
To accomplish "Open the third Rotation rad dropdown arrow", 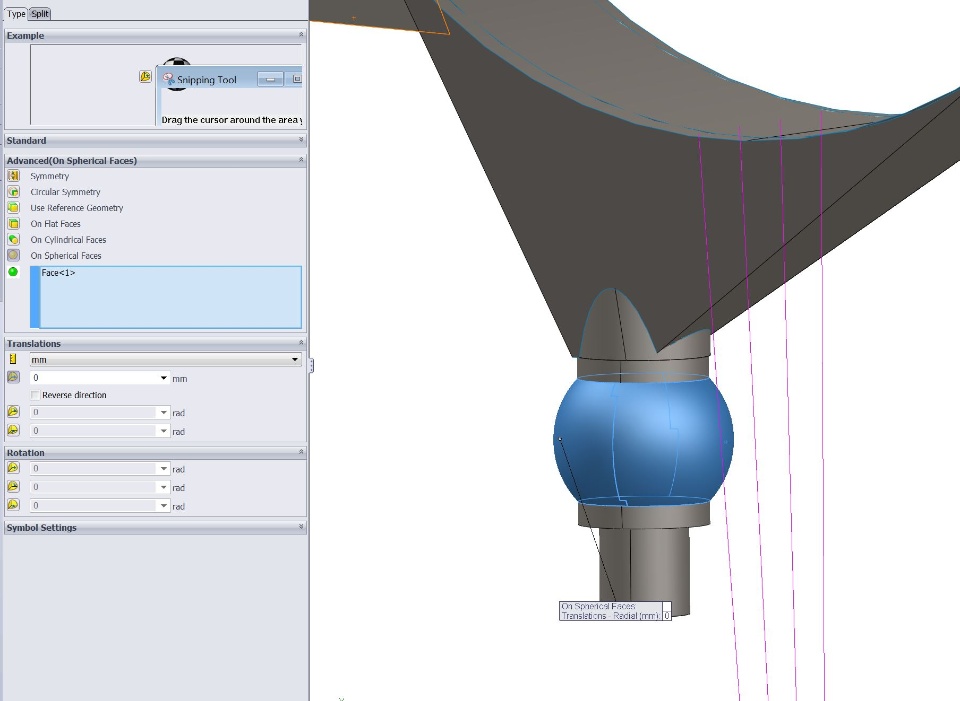I will (163, 506).
